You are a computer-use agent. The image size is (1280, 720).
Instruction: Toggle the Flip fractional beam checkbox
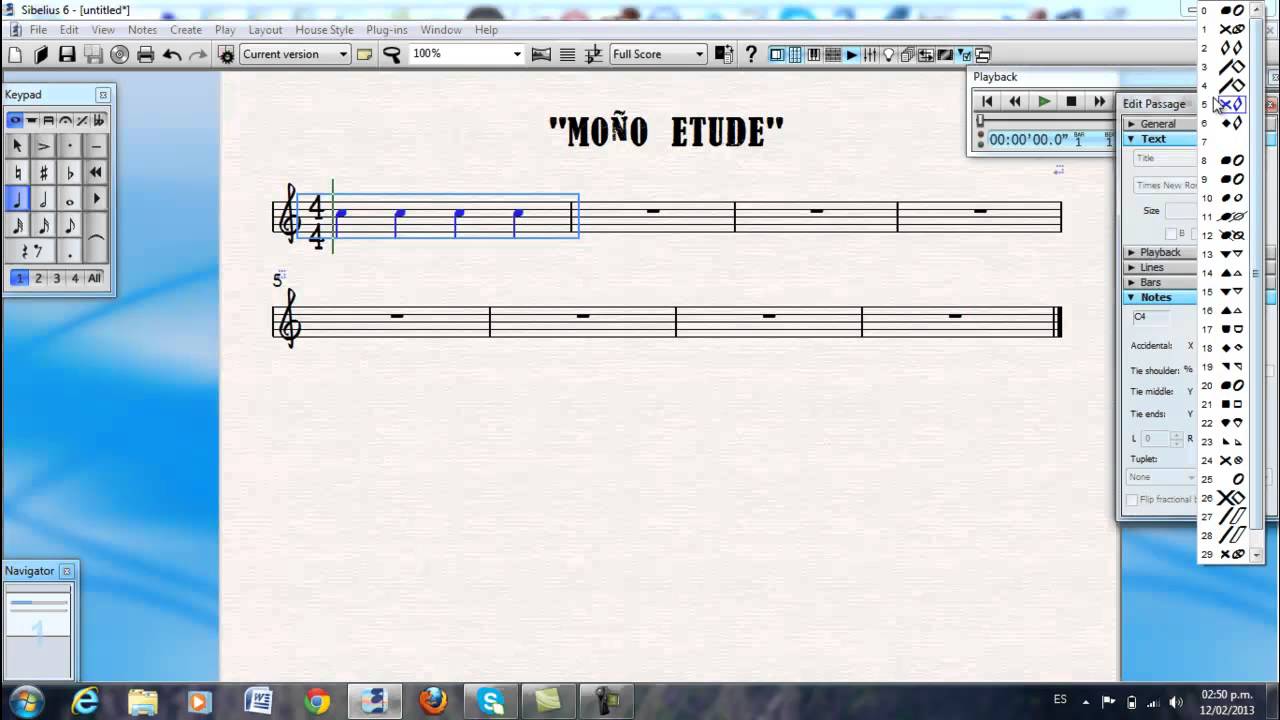coord(1132,500)
